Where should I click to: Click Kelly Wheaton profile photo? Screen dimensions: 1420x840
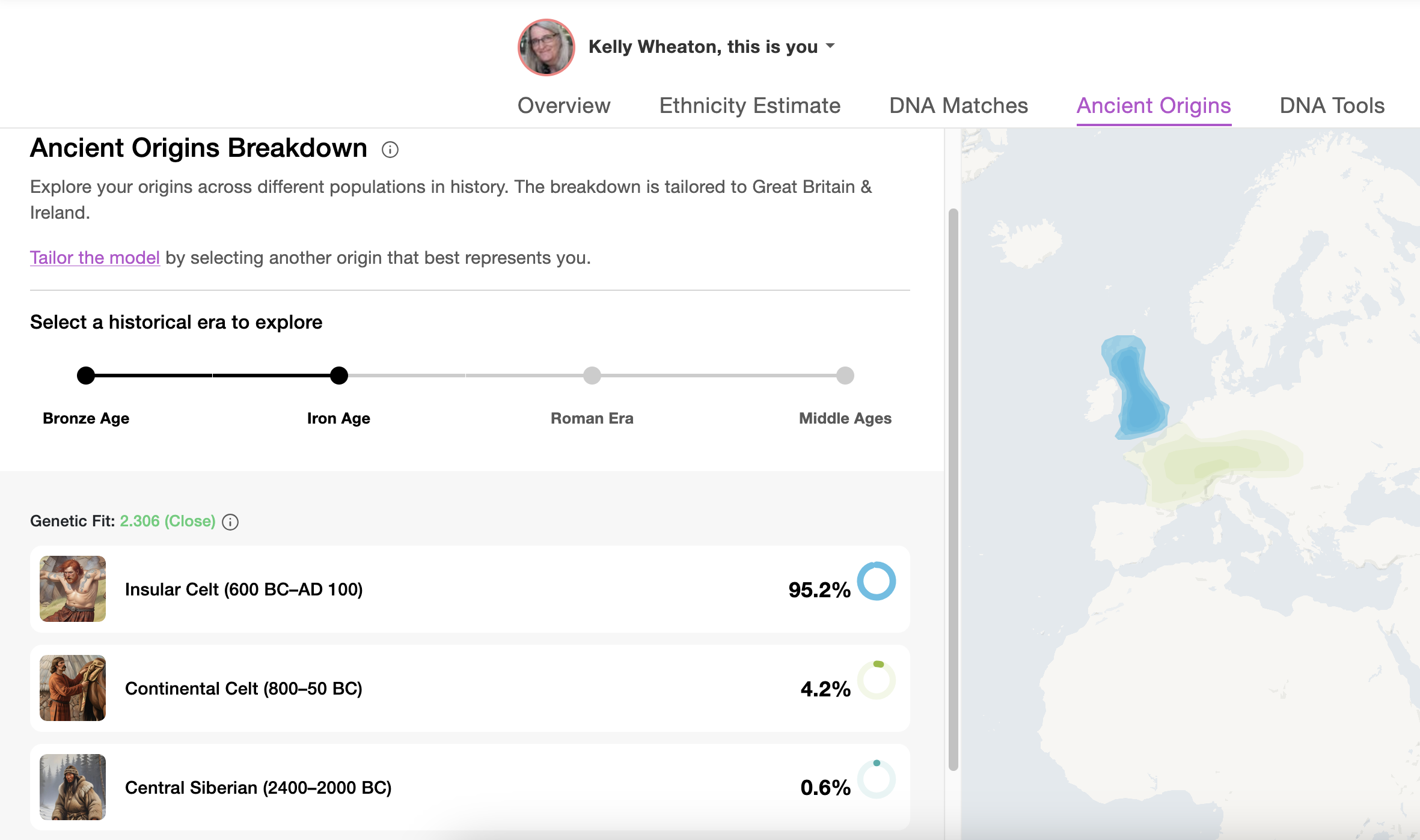pos(546,47)
